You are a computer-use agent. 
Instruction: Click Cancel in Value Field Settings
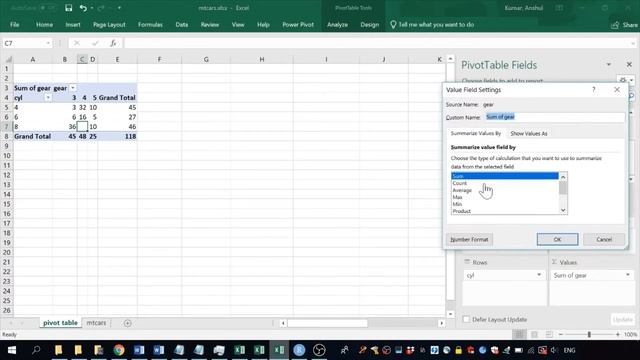click(604, 239)
